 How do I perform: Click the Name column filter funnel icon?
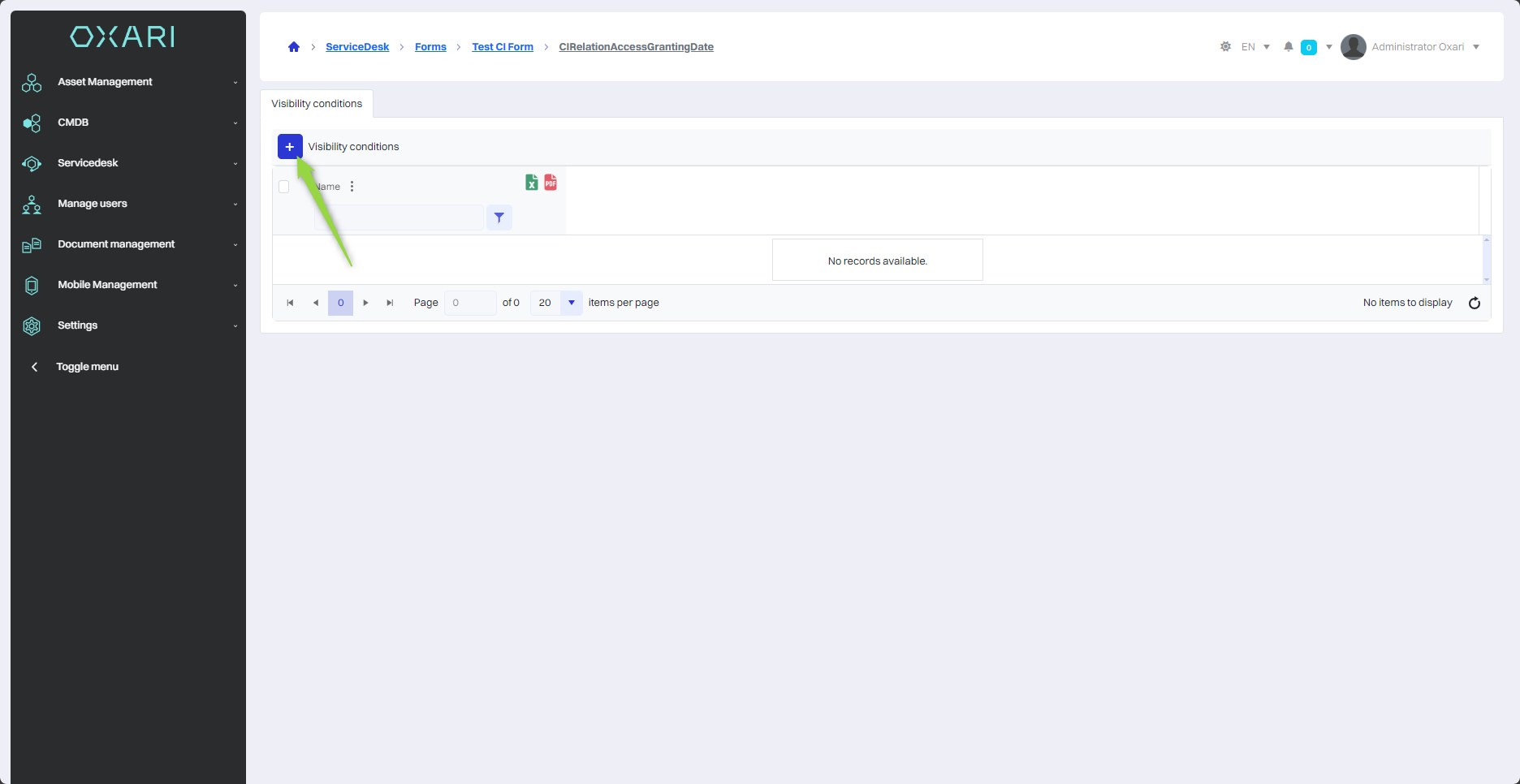point(499,218)
